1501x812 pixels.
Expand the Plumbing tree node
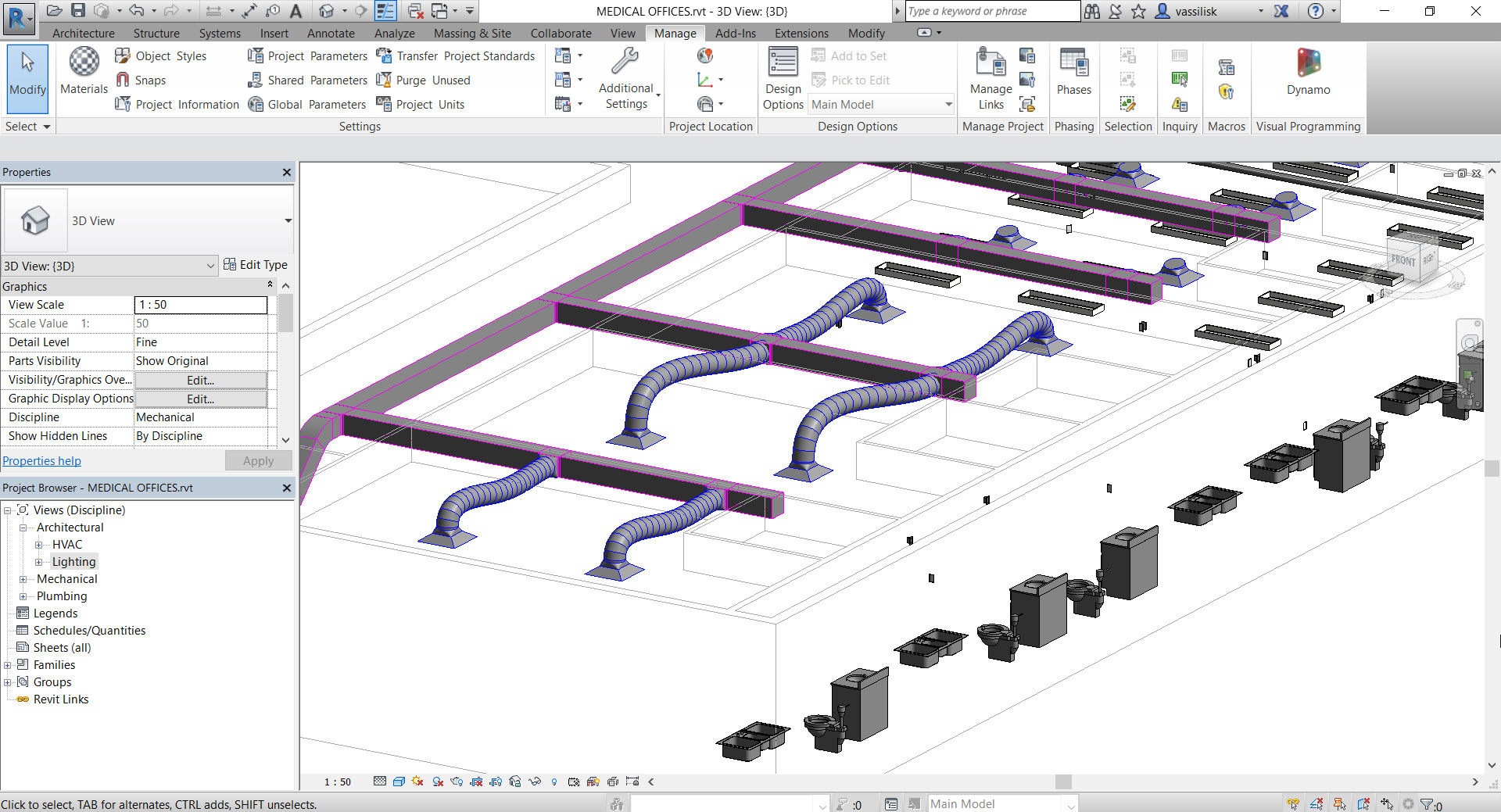(x=23, y=596)
